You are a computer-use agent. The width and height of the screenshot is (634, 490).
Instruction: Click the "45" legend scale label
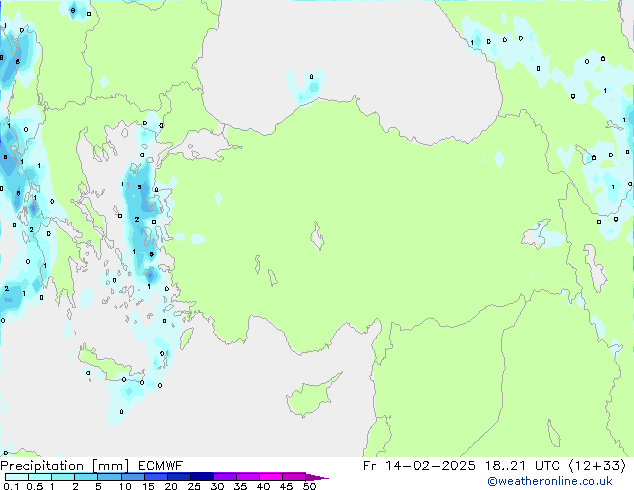pyautogui.click(x=286, y=486)
